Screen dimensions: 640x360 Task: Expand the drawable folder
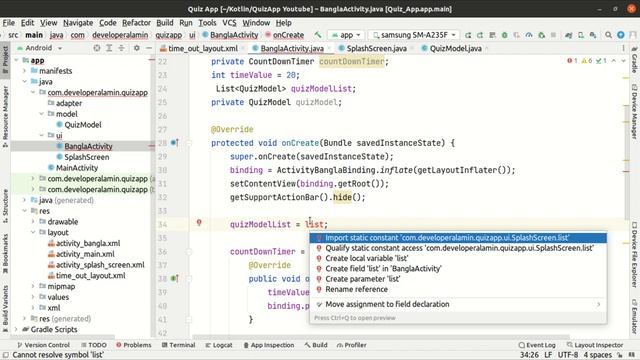pos(33,222)
